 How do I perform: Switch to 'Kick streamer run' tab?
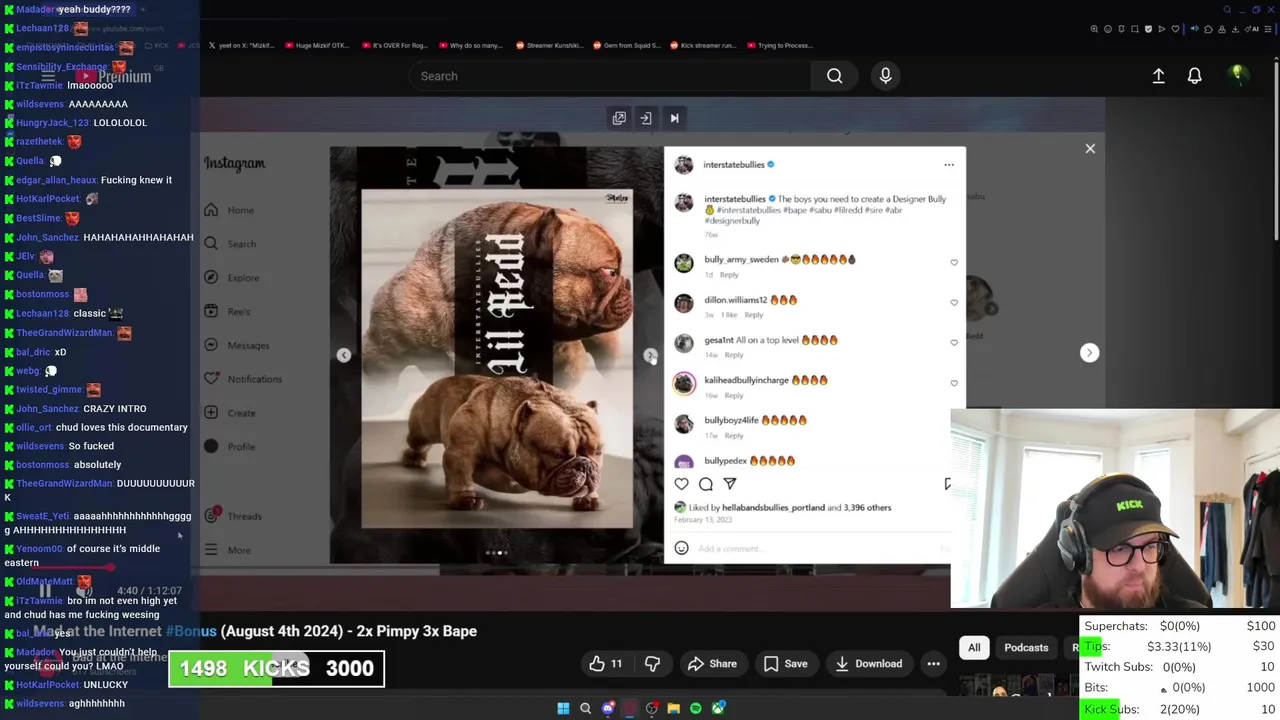704,45
